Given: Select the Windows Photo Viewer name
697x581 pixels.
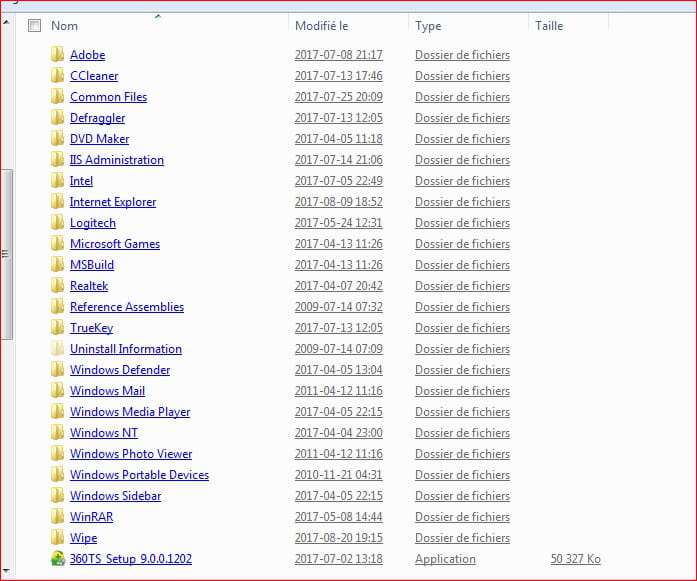Looking at the screenshot, I should pyautogui.click(x=131, y=453).
